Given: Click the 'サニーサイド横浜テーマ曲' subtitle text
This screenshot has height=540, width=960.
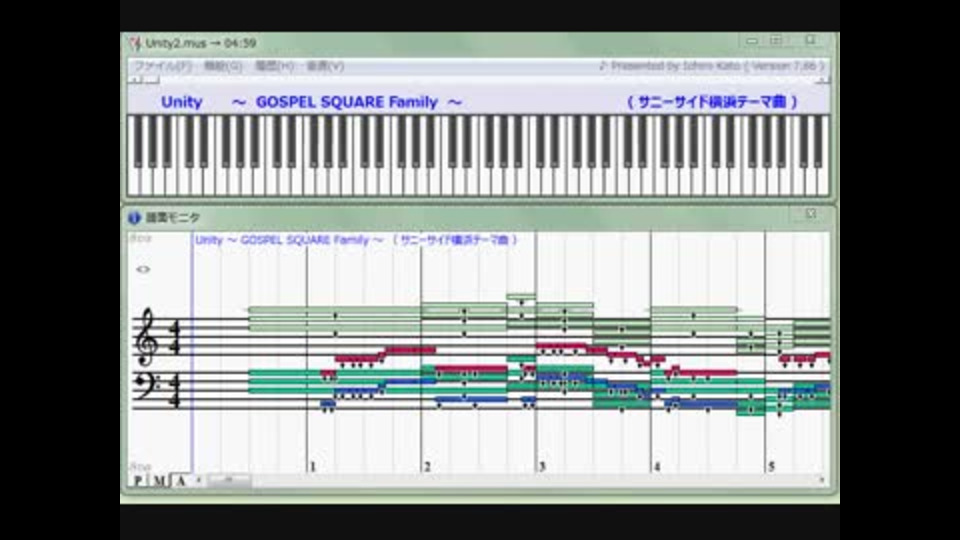Looking at the screenshot, I should coord(712,102).
